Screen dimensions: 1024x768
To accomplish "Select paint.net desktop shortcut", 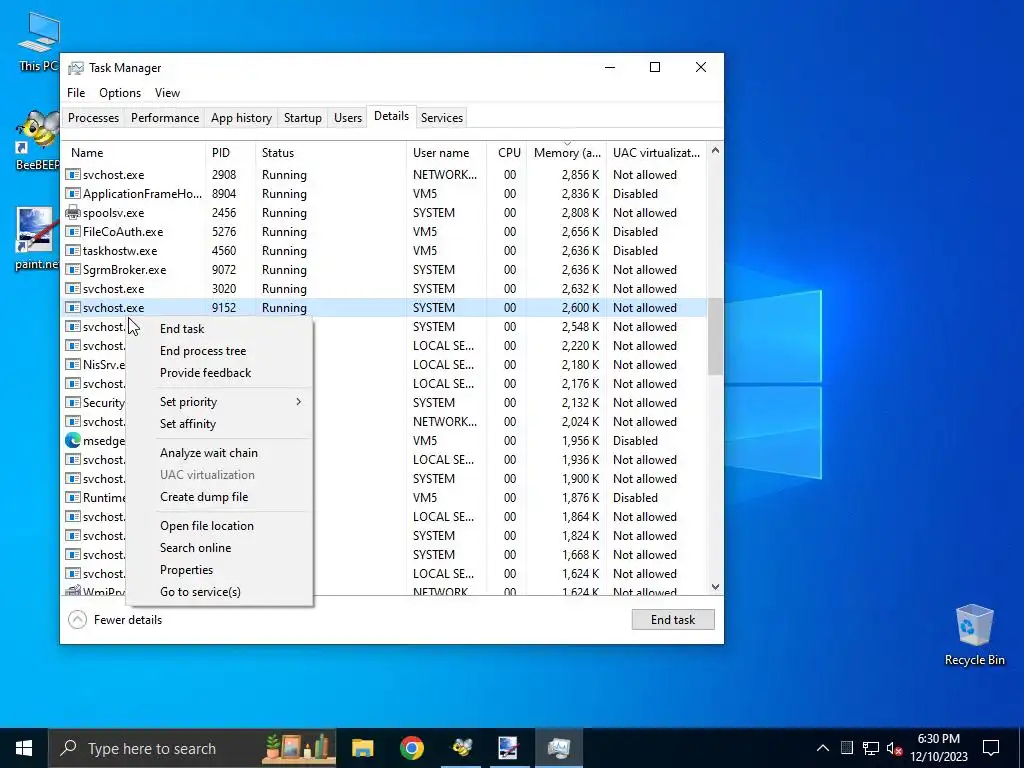I will click(39, 239).
